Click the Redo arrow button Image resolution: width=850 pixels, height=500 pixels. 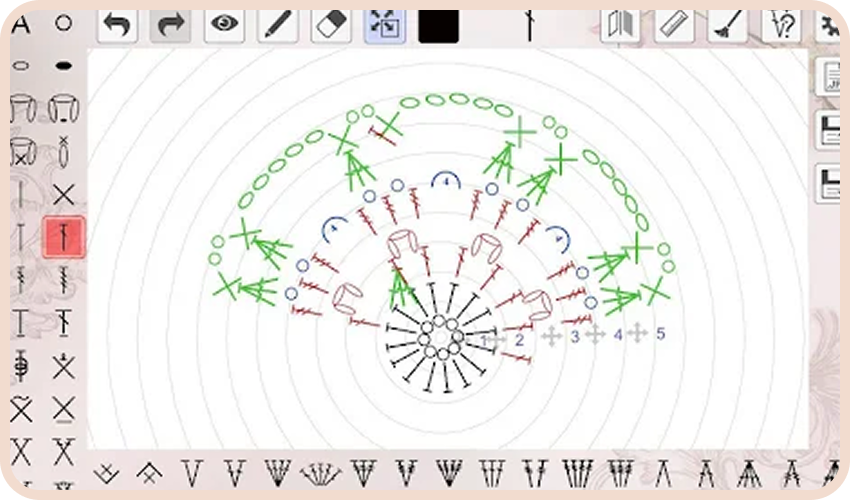click(x=170, y=25)
